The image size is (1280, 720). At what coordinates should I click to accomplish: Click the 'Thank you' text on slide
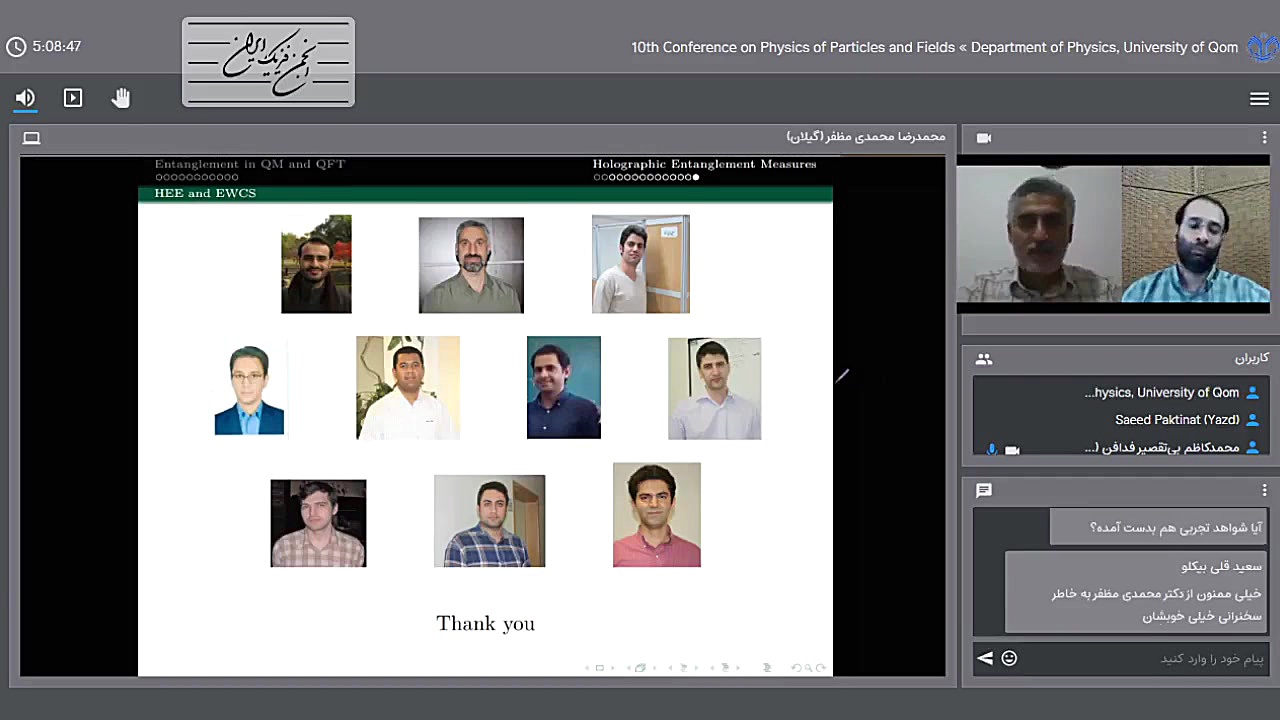tap(486, 624)
